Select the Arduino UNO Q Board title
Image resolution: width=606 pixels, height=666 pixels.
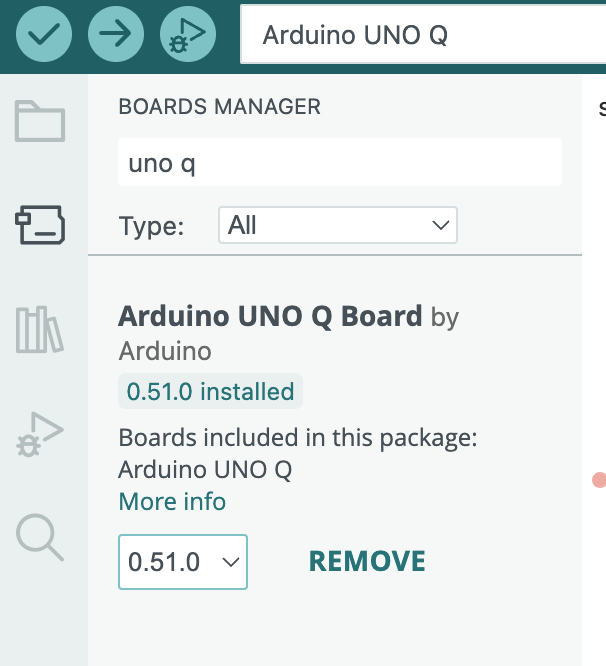coord(270,317)
